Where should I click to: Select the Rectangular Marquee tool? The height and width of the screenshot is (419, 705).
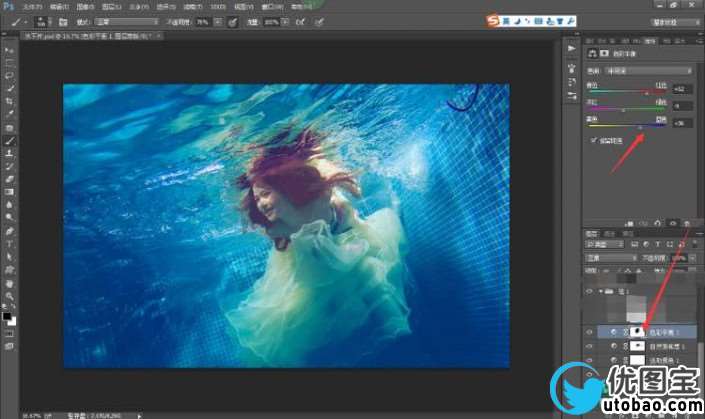coord(9,62)
